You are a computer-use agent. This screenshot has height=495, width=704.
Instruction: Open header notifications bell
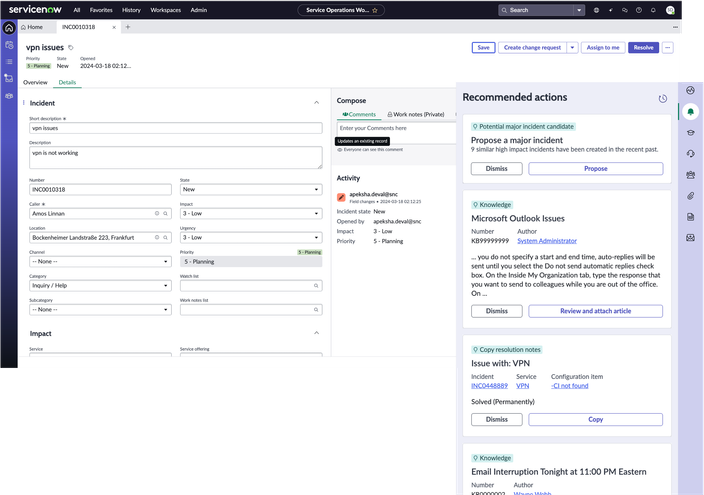coord(653,10)
